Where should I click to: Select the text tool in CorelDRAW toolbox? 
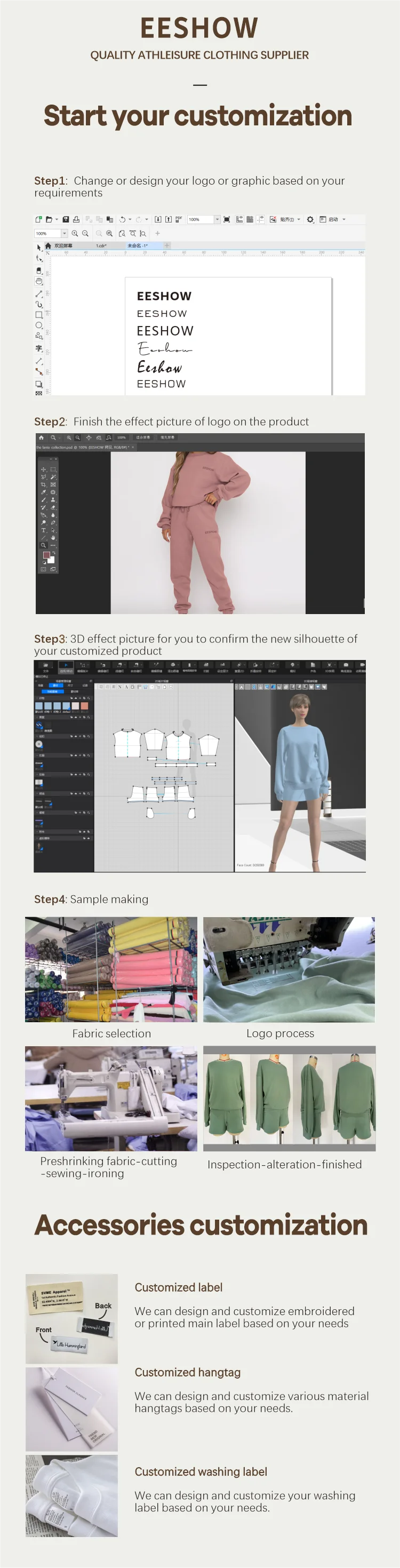39,348
